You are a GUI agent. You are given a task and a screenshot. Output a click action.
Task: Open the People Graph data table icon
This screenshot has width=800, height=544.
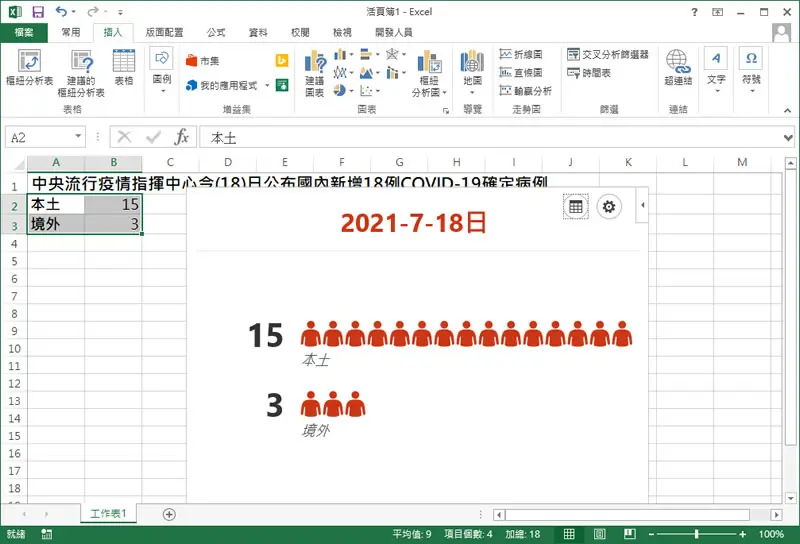tap(576, 207)
